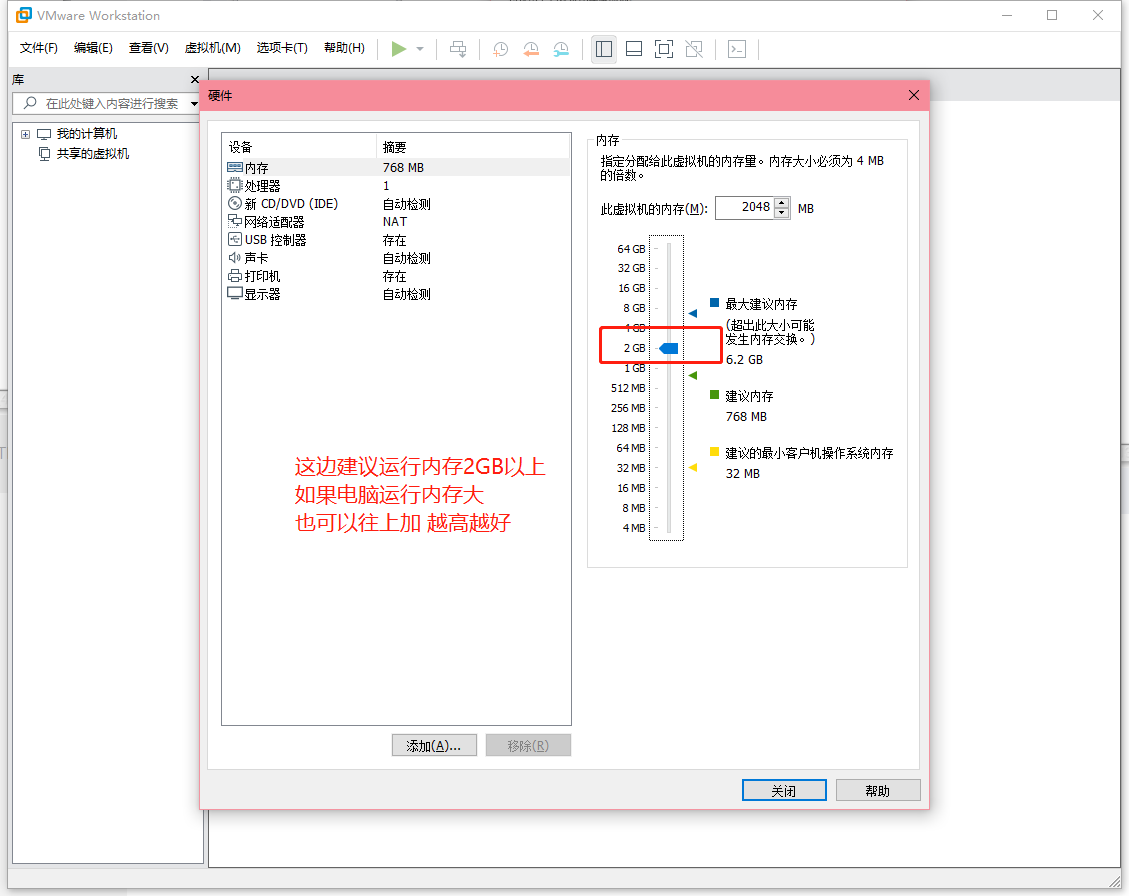Select 我的计算机 in the library tree
Screen dimensions: 1129x896
(x=86, y=134)
